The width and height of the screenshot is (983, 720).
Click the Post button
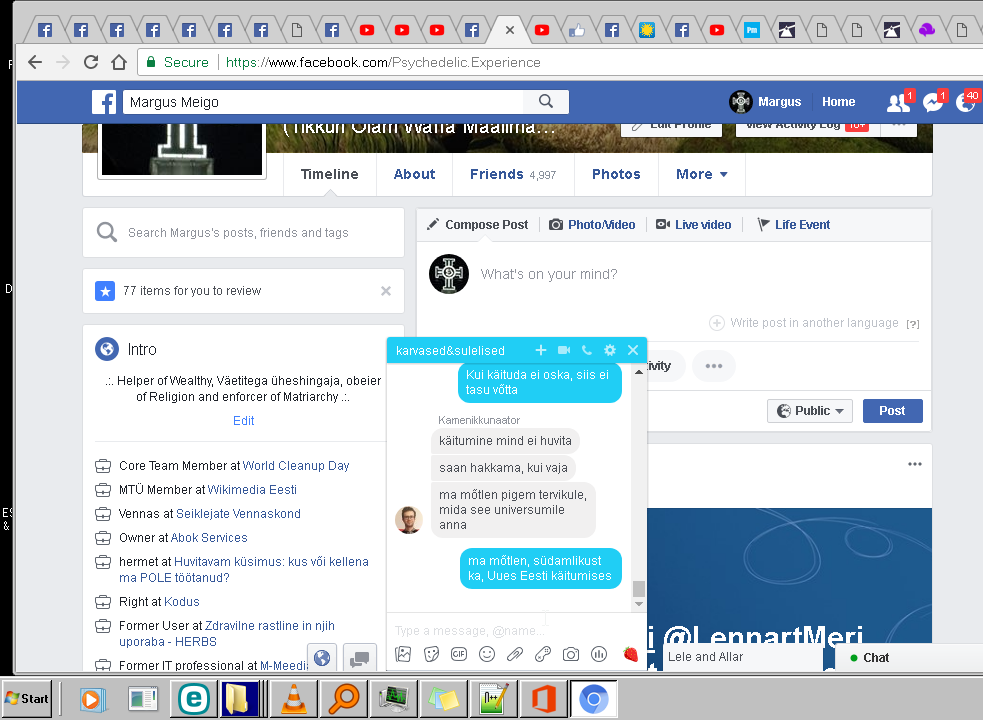[892, 411]
